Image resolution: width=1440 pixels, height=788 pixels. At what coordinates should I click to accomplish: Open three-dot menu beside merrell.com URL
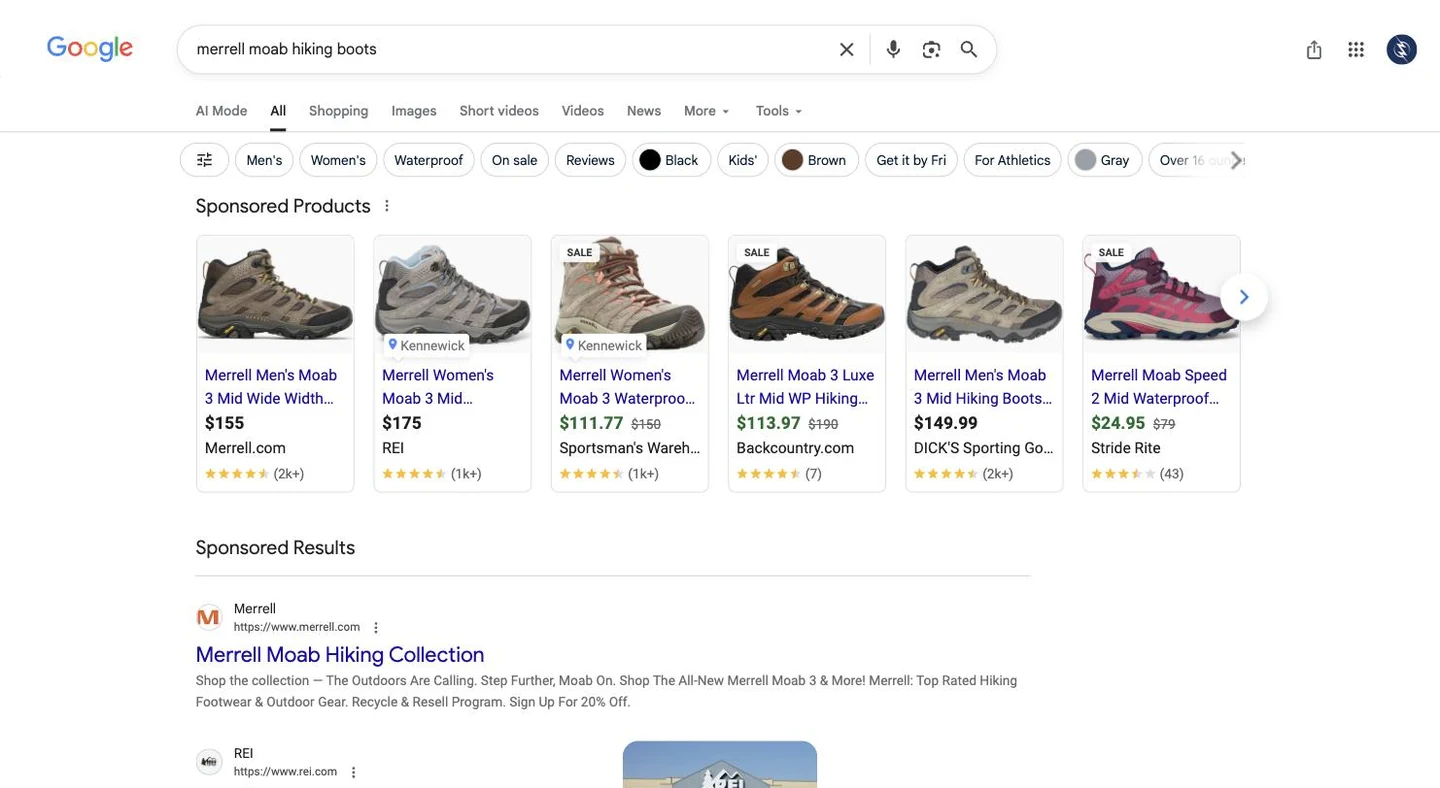(376, 628)
